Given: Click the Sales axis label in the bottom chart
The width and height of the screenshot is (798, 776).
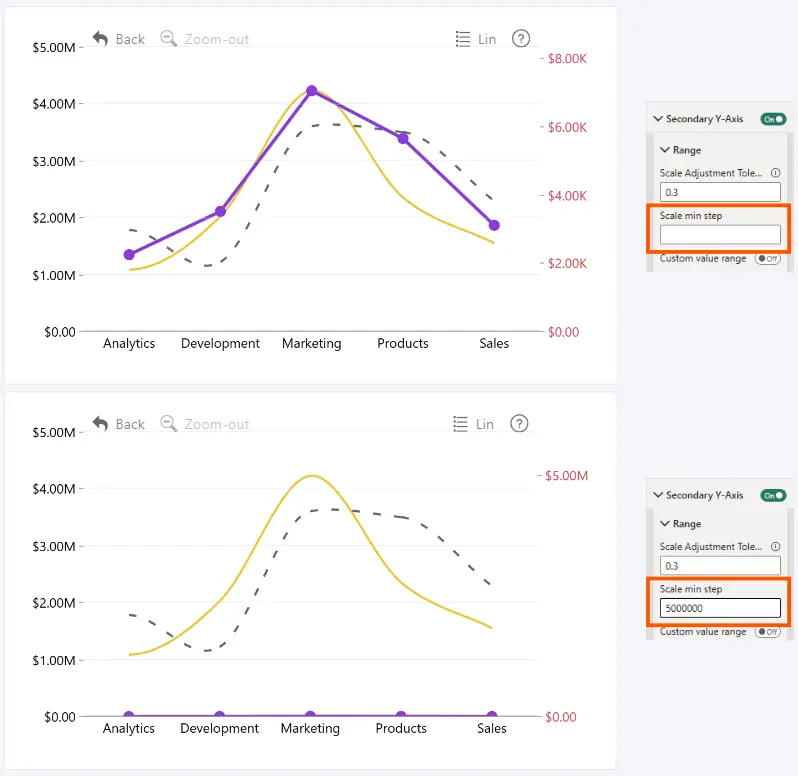Looking at the screenshot, I should coord(492,728).
